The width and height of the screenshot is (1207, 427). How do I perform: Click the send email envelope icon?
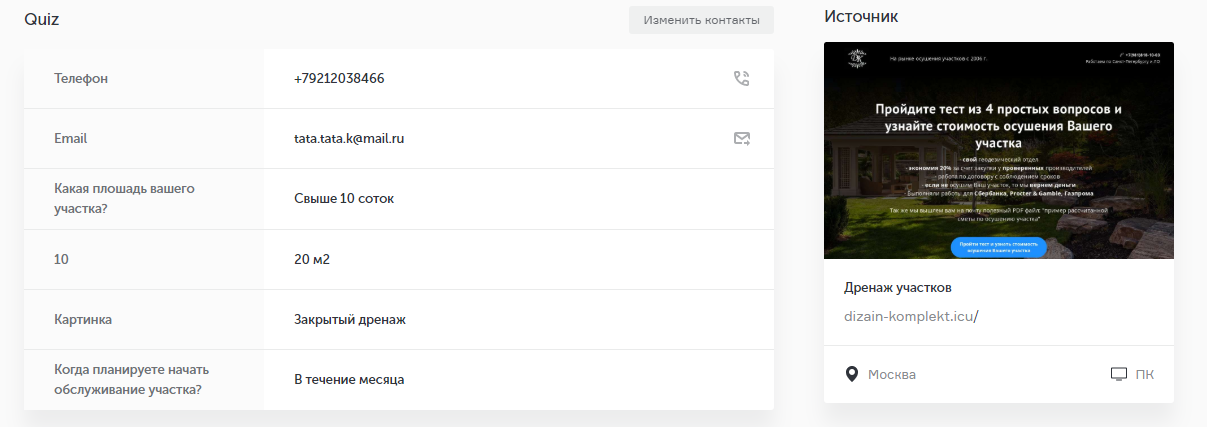[742, 139]
